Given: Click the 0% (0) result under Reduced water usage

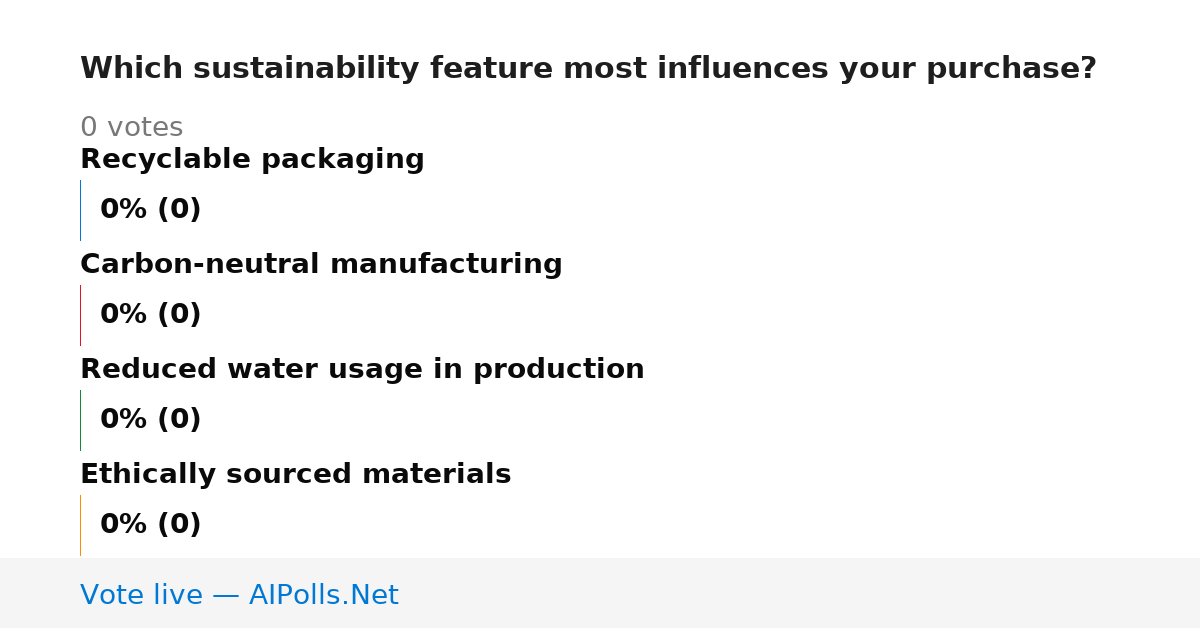Looking at the screenshot, I should click(150, 420).
